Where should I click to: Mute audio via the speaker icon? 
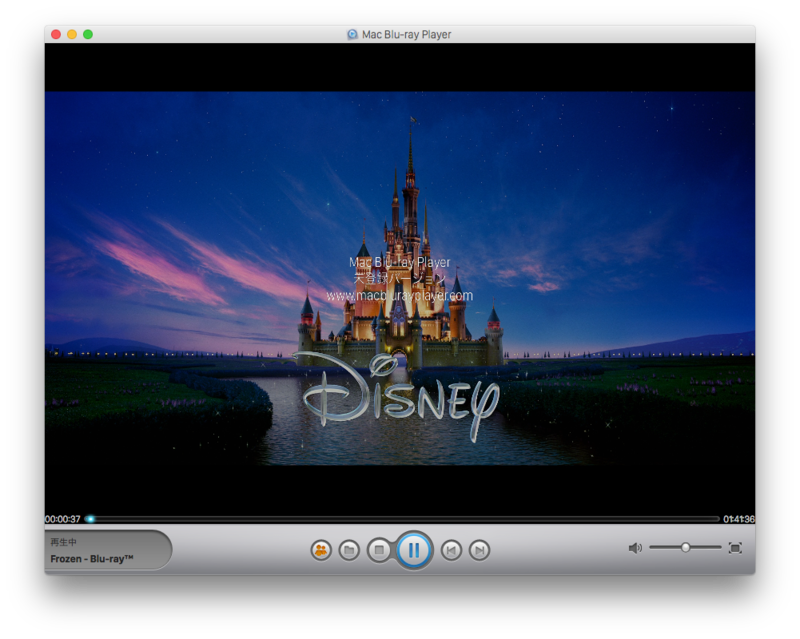click(x=635, y=548)
